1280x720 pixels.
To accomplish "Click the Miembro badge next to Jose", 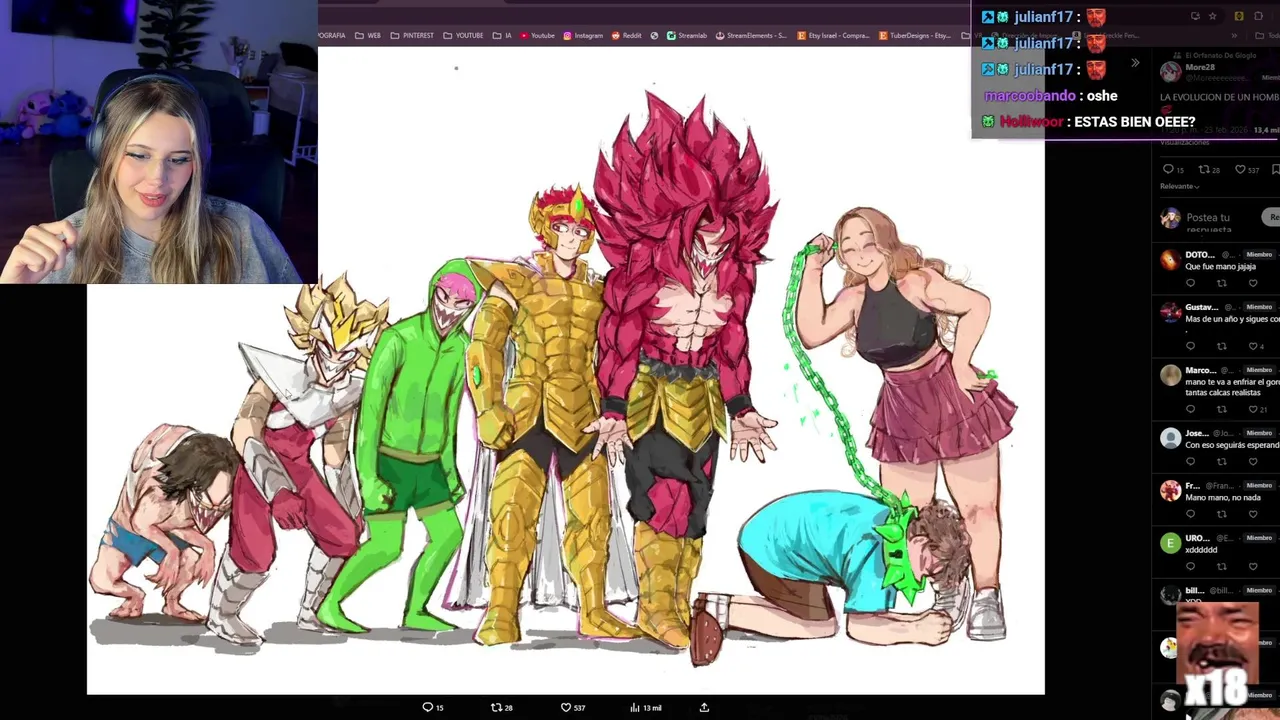I will [x=1259, y=433].
